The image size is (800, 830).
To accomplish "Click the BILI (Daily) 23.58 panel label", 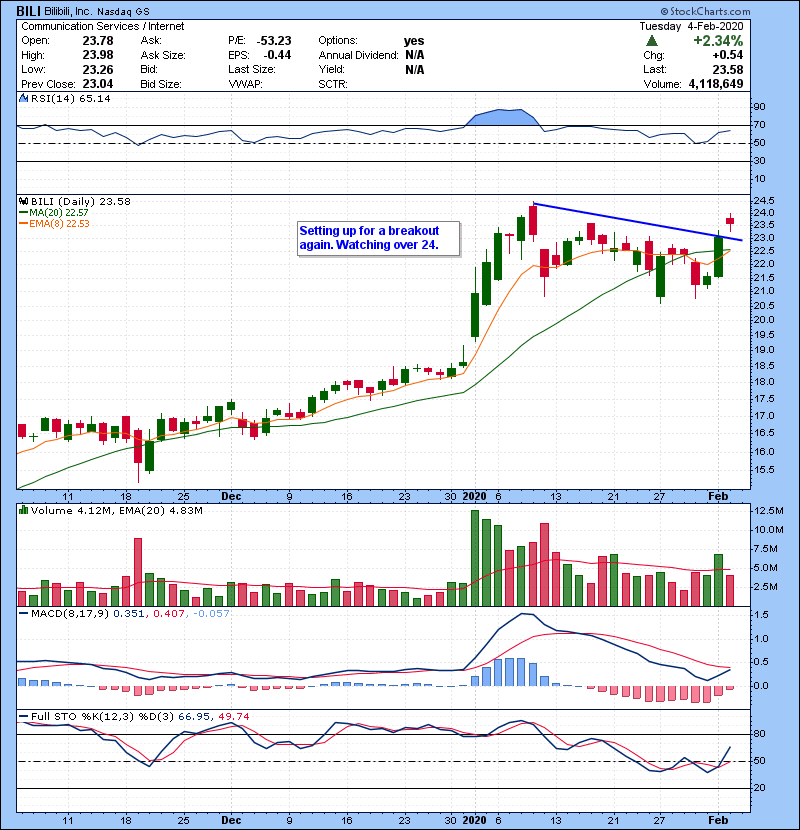I will pos(80,202).
